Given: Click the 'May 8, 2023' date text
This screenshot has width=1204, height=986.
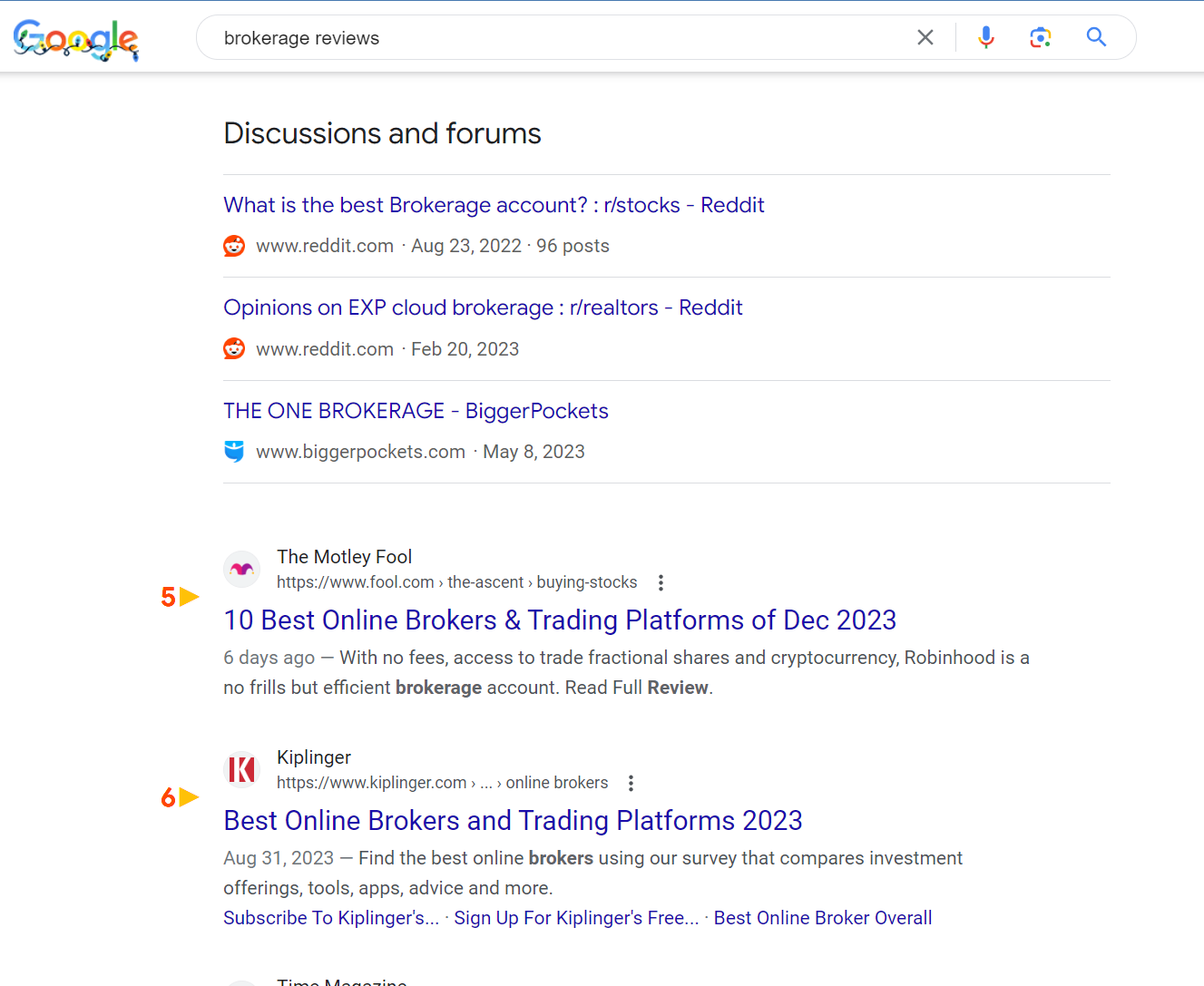Looking at the screenshot, I should click(533, 452).
